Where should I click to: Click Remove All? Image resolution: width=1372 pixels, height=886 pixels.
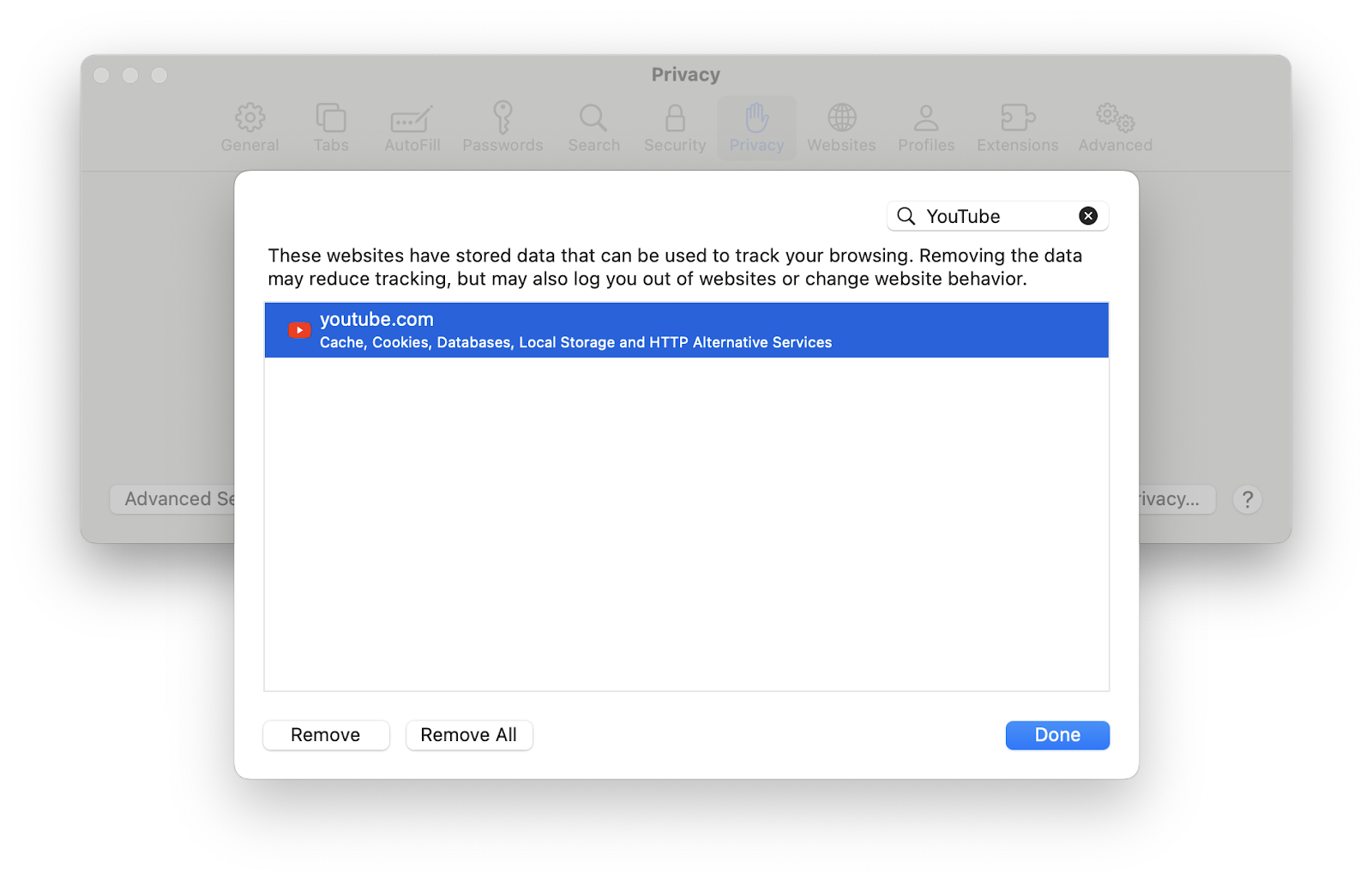(469, 735)
